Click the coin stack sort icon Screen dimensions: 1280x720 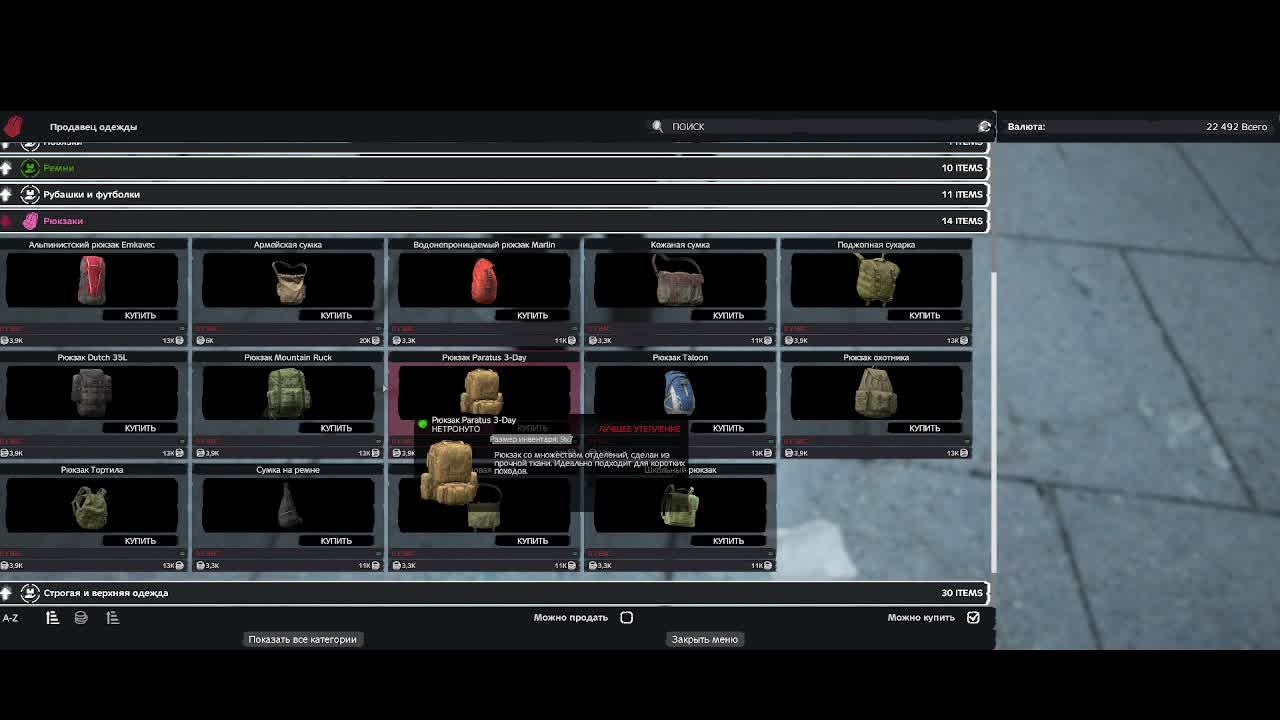coord(81,618)
